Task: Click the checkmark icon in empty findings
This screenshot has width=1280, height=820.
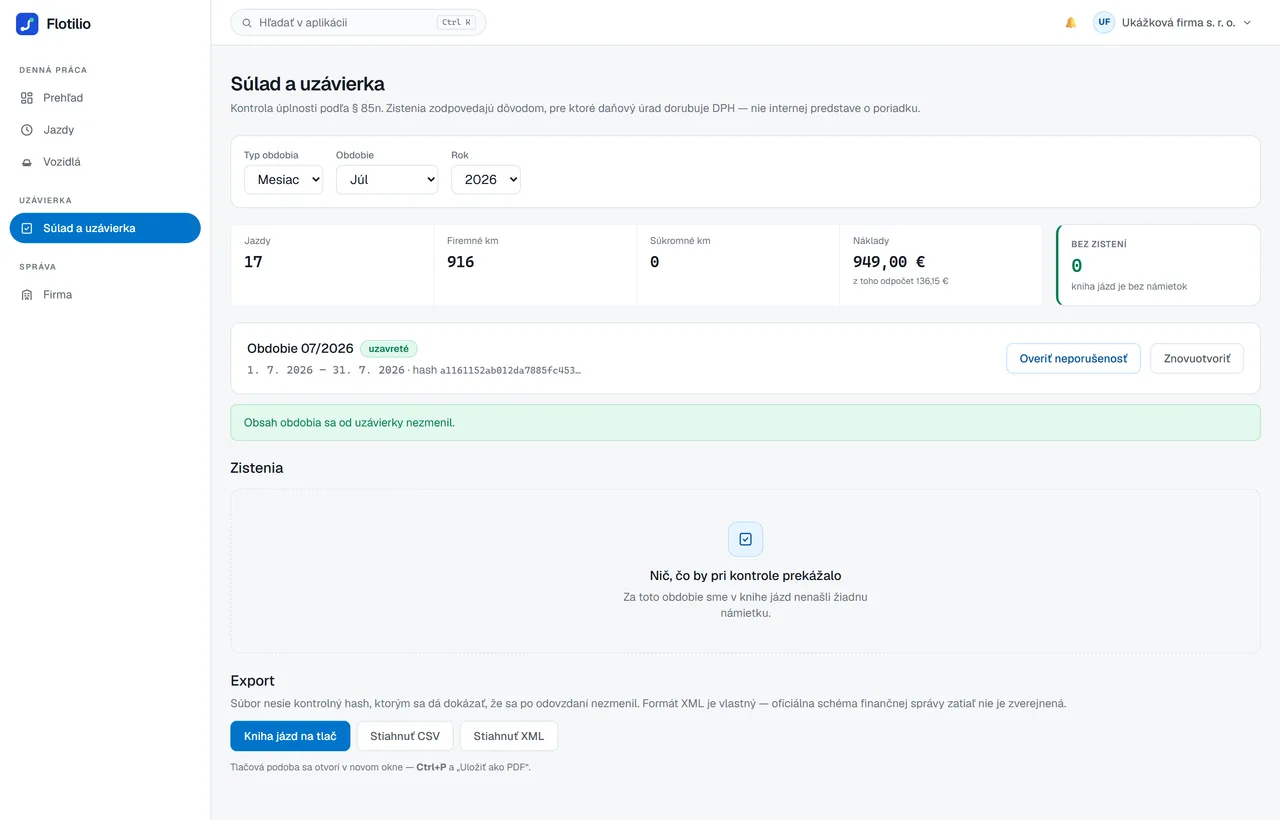Action: pyautogui.click(x=745, y=539)
